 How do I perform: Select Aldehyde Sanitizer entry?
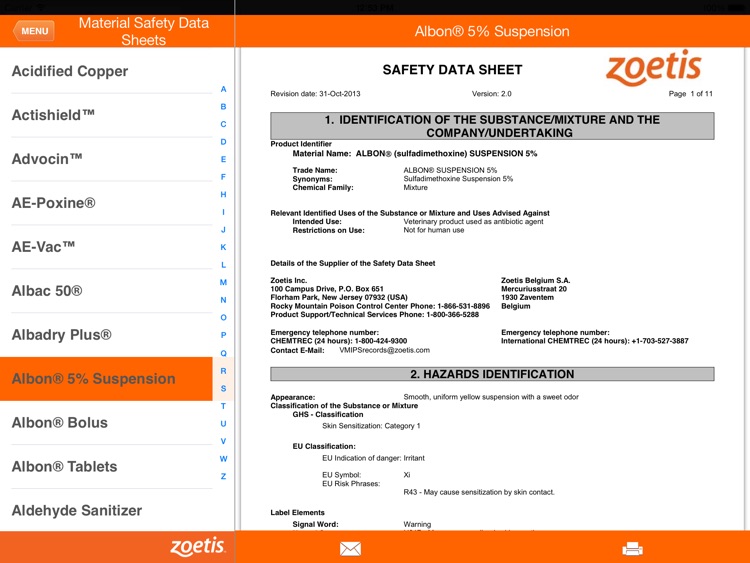click(x=106, y=510)
